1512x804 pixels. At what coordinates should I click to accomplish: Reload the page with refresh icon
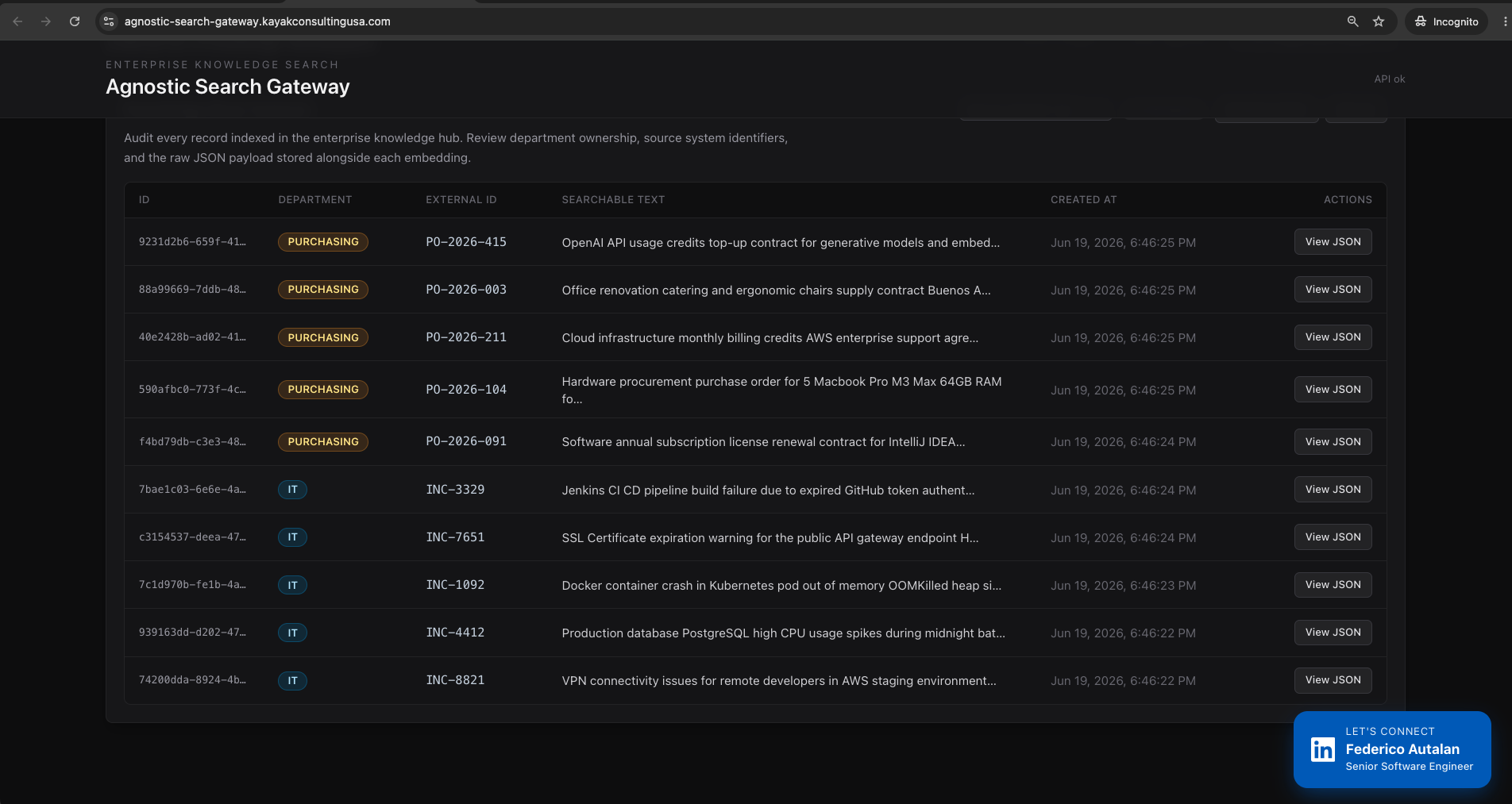[x=75, y=21]
